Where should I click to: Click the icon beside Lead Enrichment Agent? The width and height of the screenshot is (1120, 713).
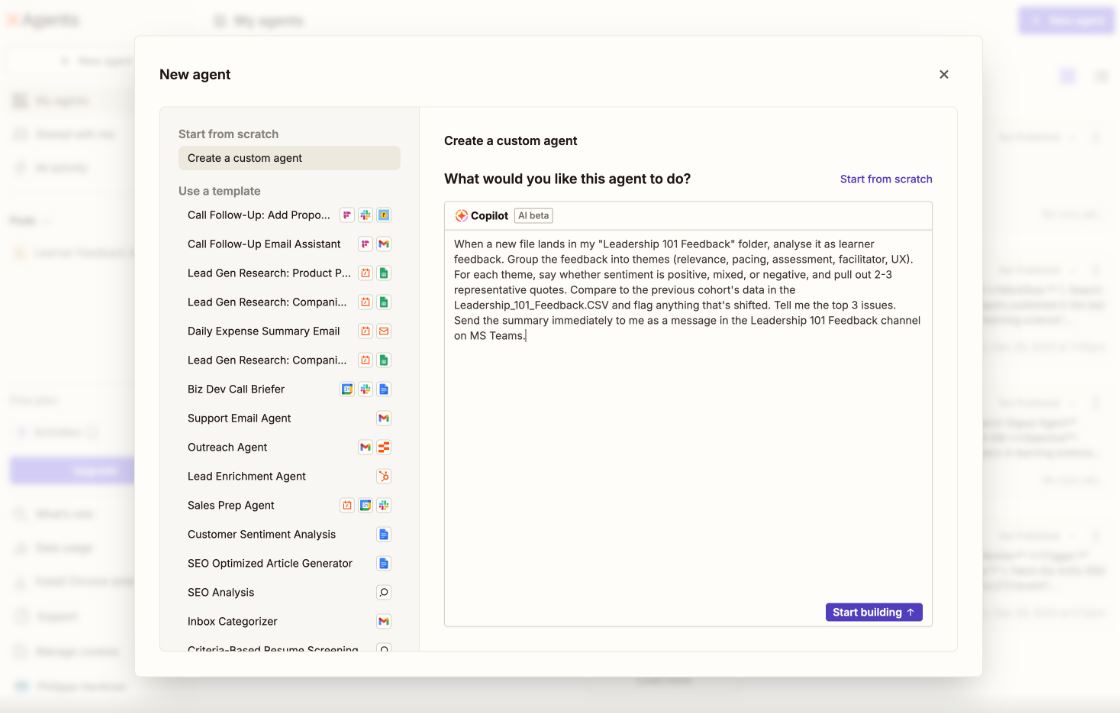(x=384, y=475)
